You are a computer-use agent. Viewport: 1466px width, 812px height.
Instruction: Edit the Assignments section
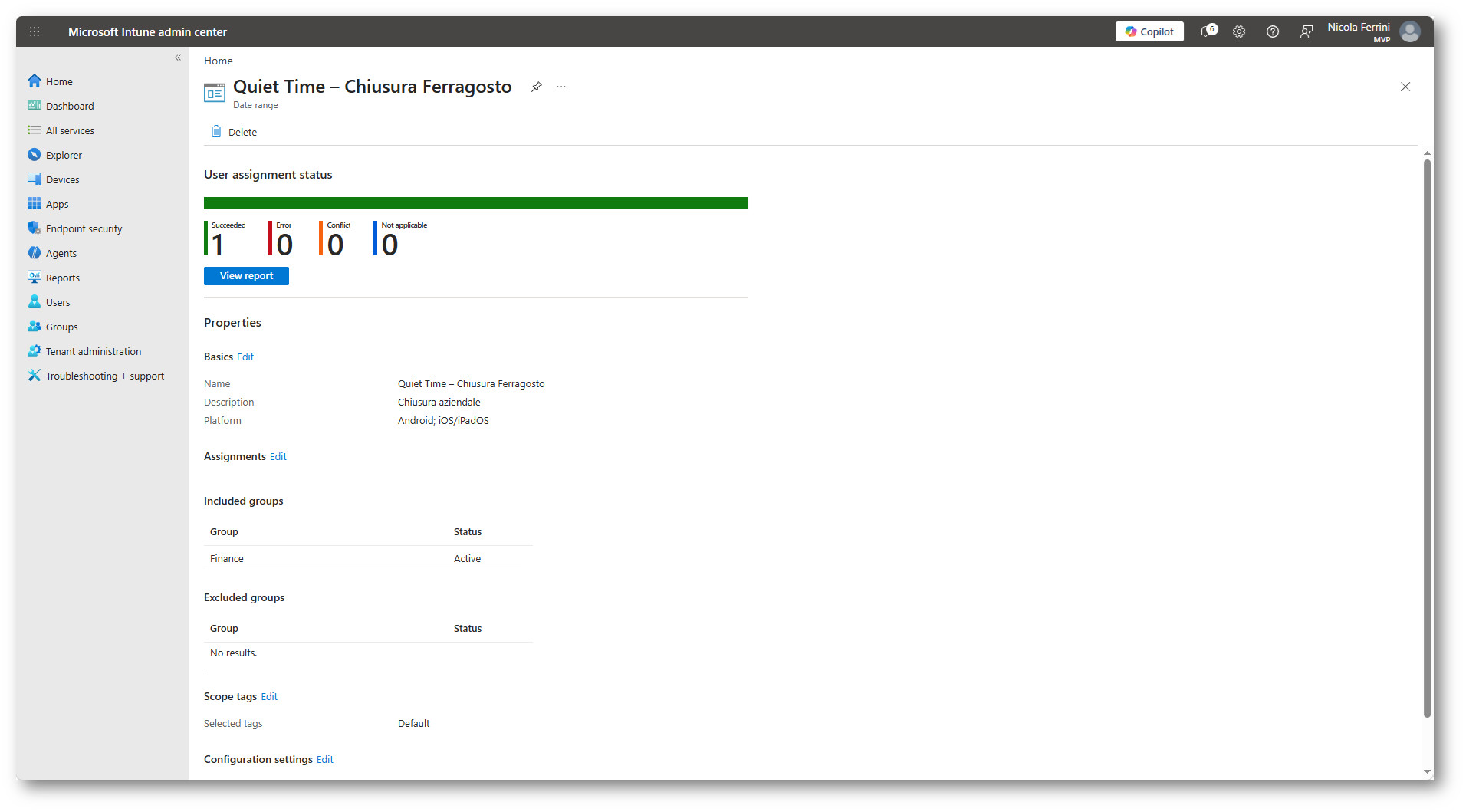278,456
